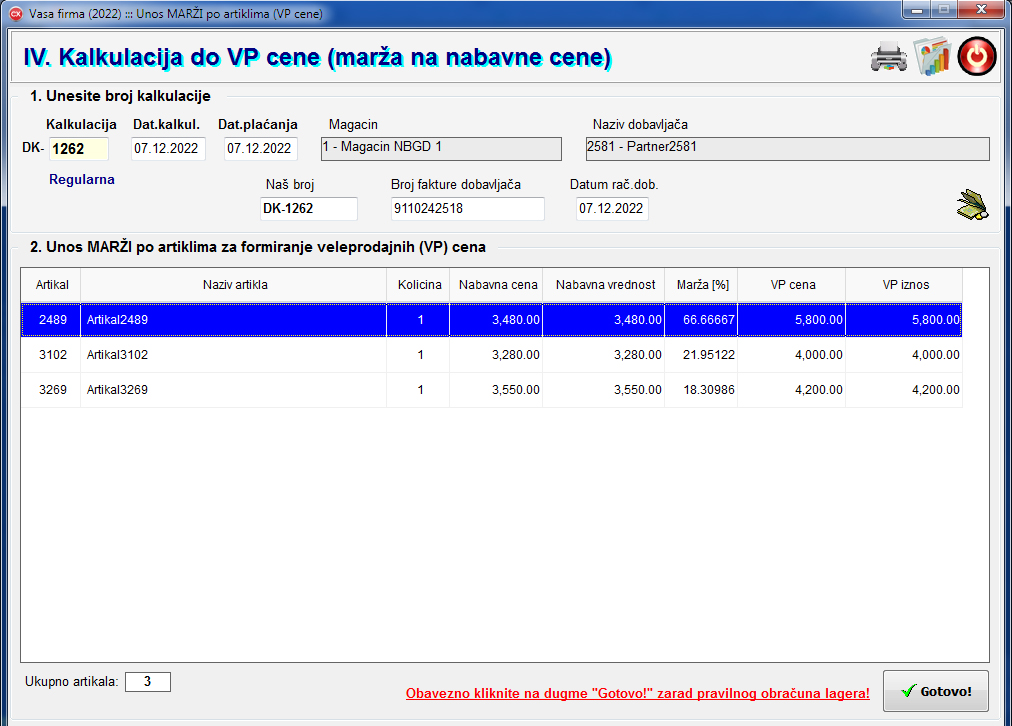Click the Kalkulacija number field 1262
Viewport: 1012px width, 726px height.
point(79,149)
